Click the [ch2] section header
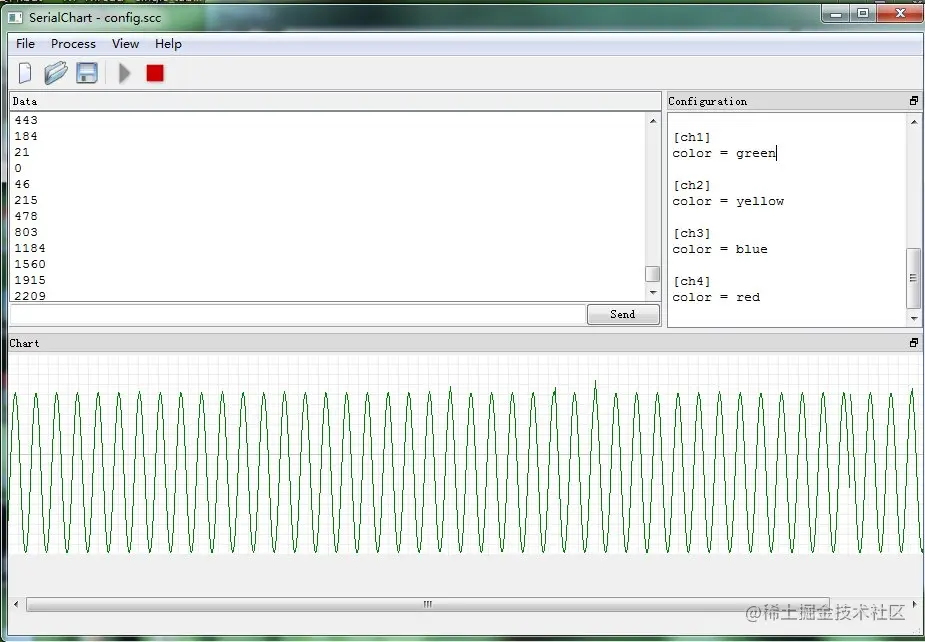Viewport: 925px width, 642px height. point(691,185)
